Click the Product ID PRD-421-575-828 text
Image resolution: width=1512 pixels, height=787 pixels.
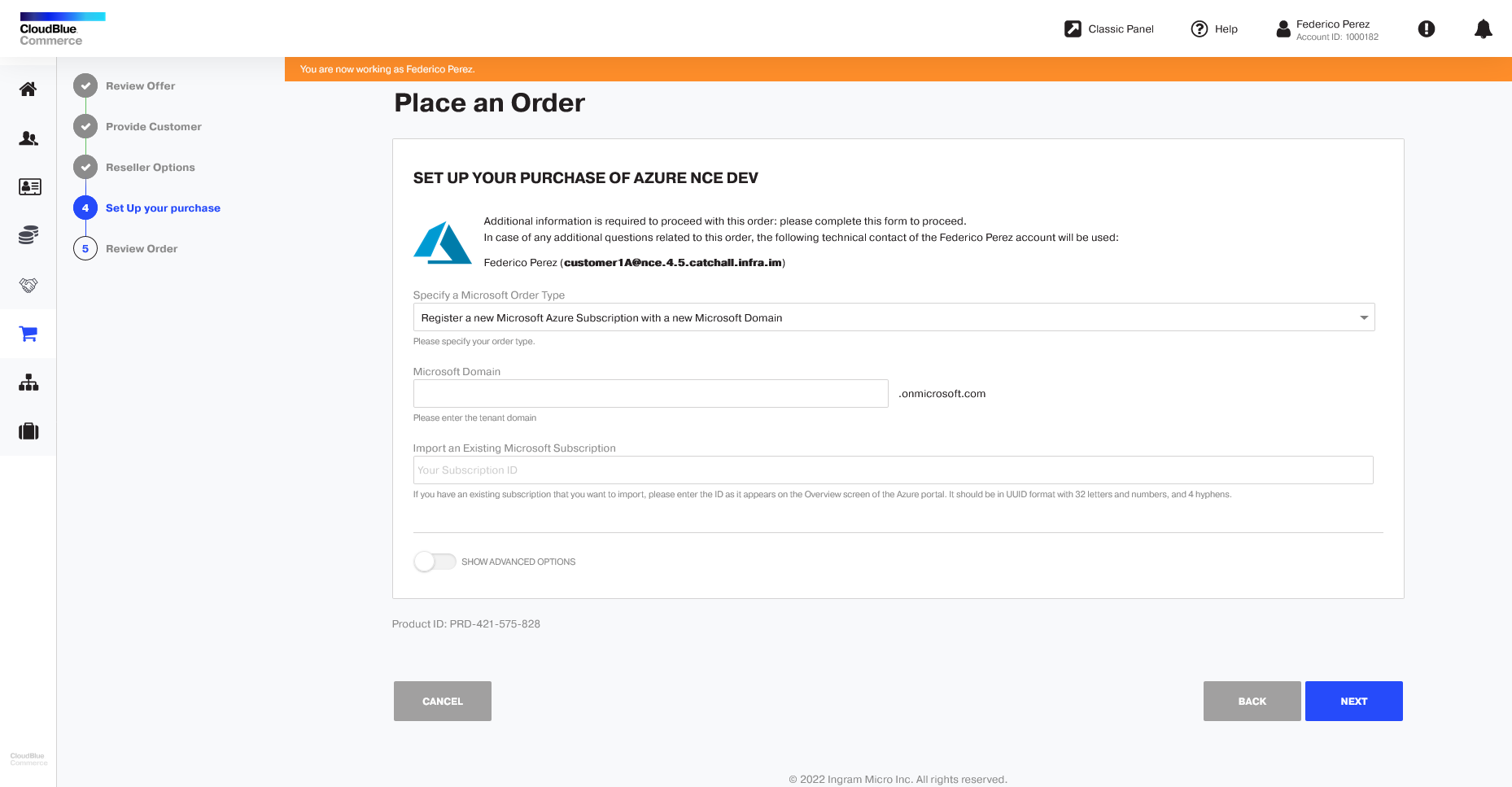coord(466,624)
